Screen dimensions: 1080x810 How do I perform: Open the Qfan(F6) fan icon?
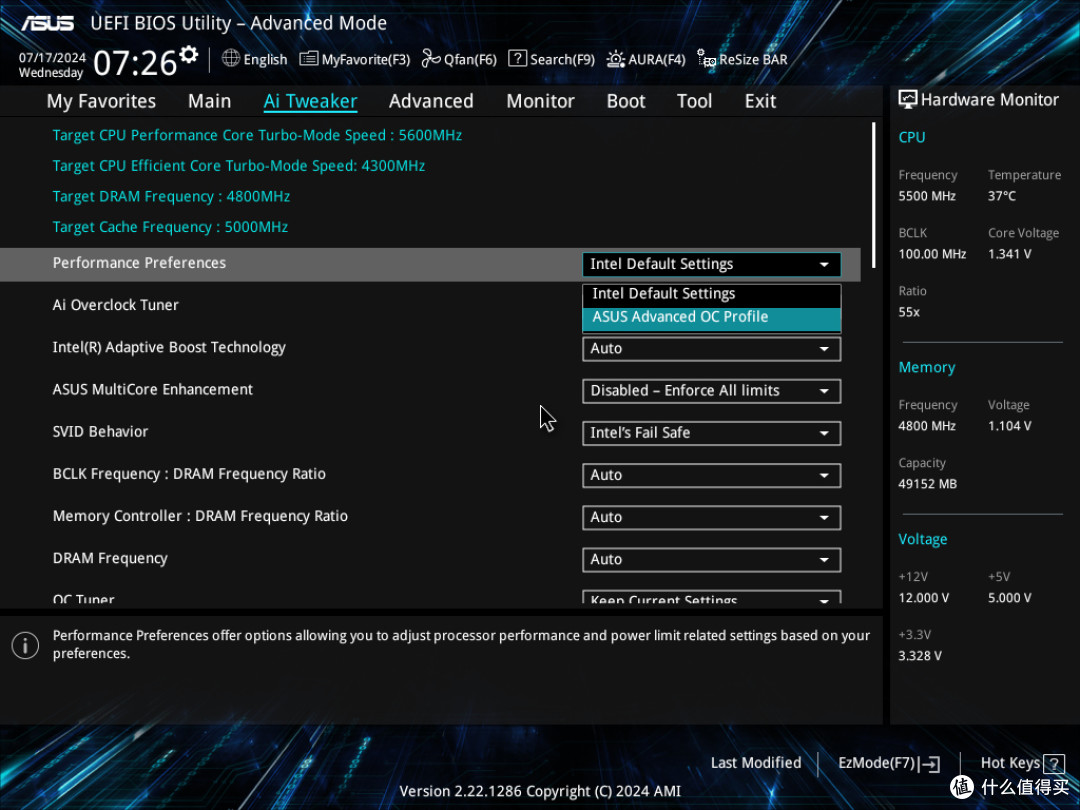[x=431, y=59]
